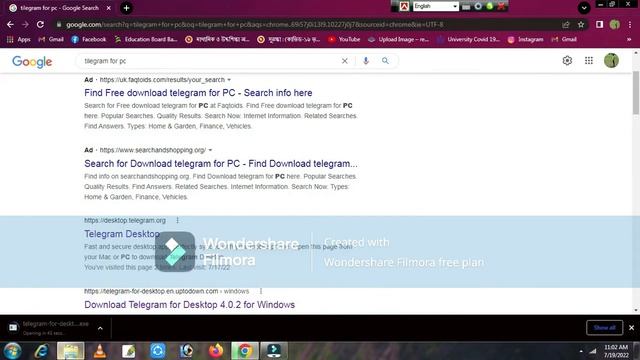The height and width of the screenshot is (360, 640).
Task: Click Chrome profile avatar in toolbar
Action: [615, 24]
